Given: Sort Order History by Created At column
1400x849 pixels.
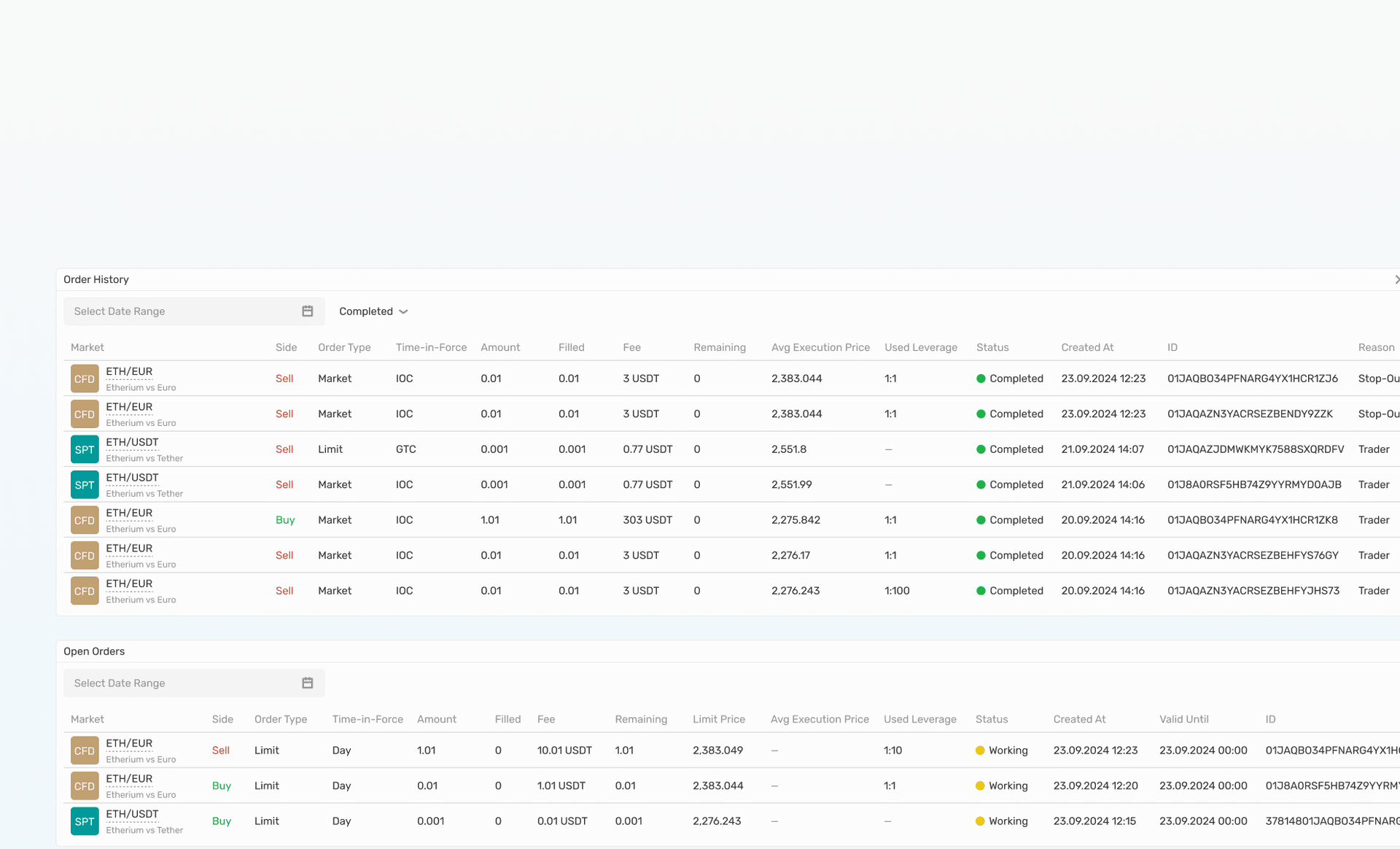Looking at the screenshot, I should click(x=1087, y=347).
